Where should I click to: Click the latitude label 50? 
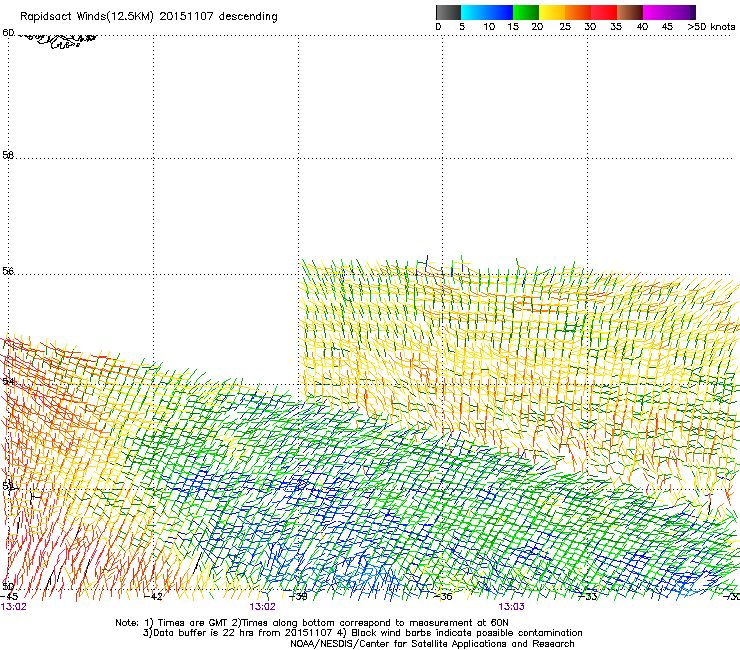point(8,586)
